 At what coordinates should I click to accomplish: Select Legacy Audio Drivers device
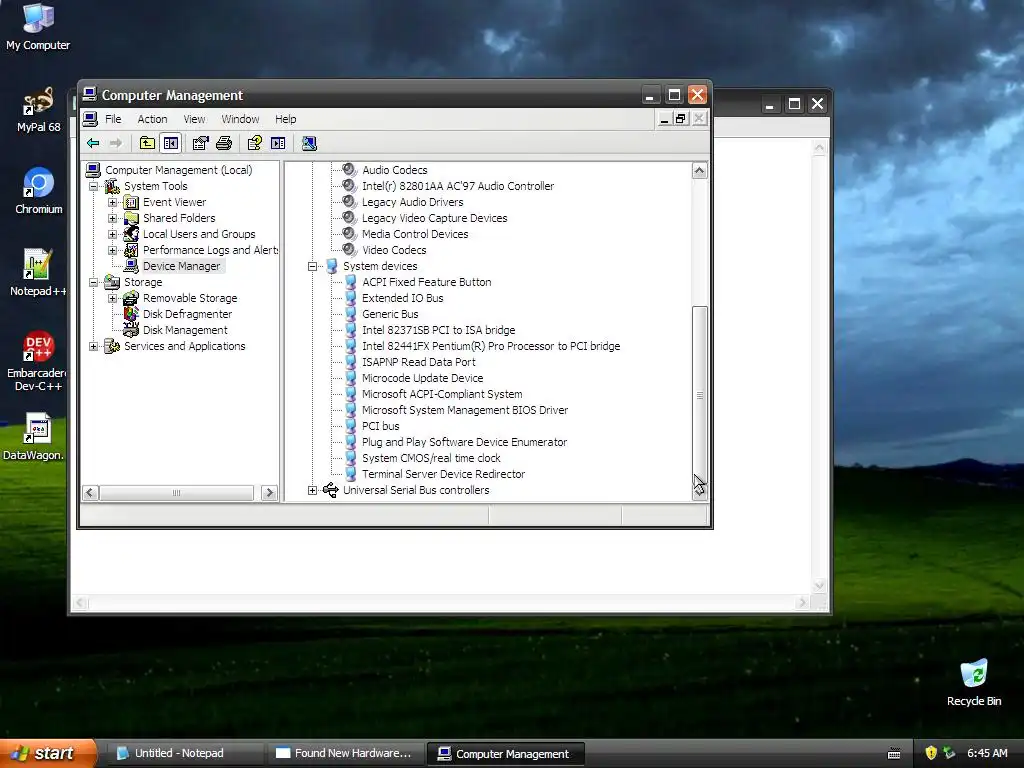pos(413,202)
